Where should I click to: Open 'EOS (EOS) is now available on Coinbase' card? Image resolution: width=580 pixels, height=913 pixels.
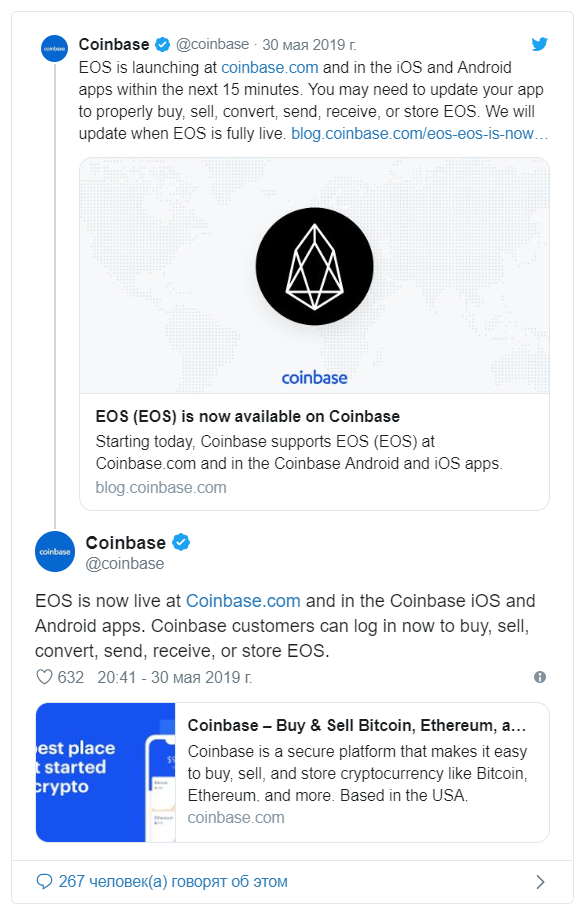pos(247,416)
